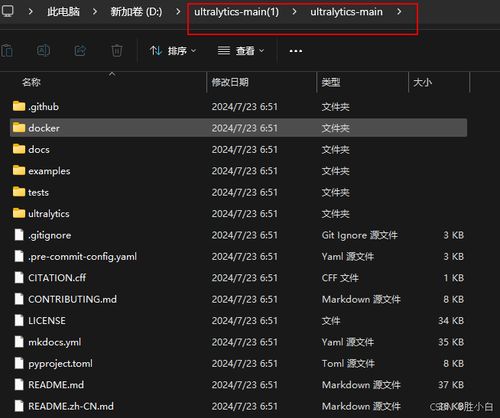Click the examples folder icon
This screenshot has width=500, height=418.
(19, 171)
